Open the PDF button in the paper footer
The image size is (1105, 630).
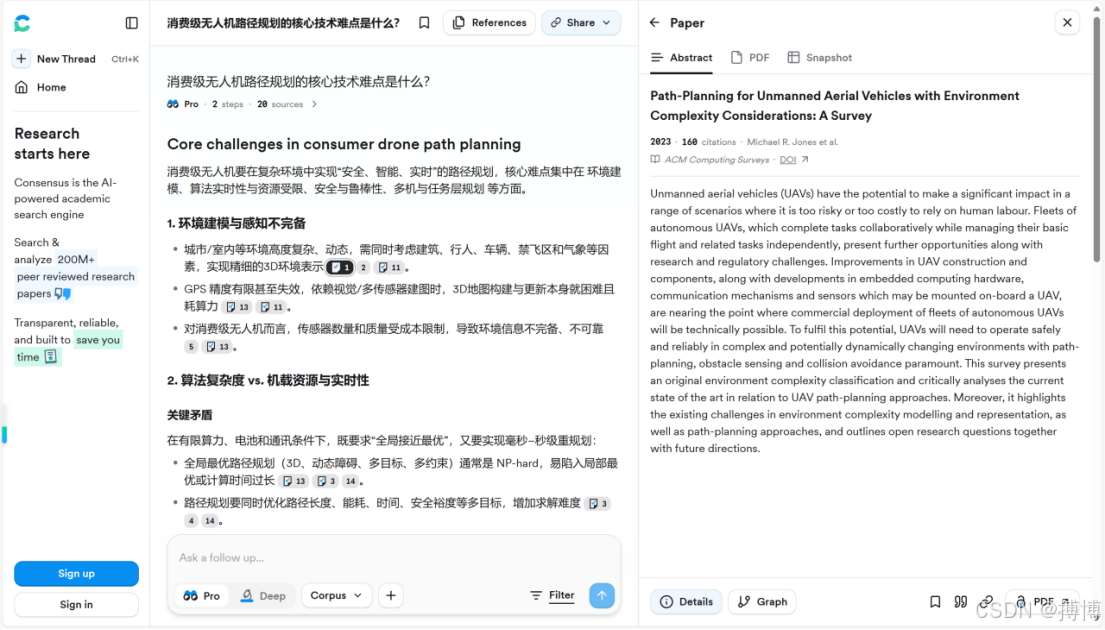pyautogui.click(x=1042, y=602)
